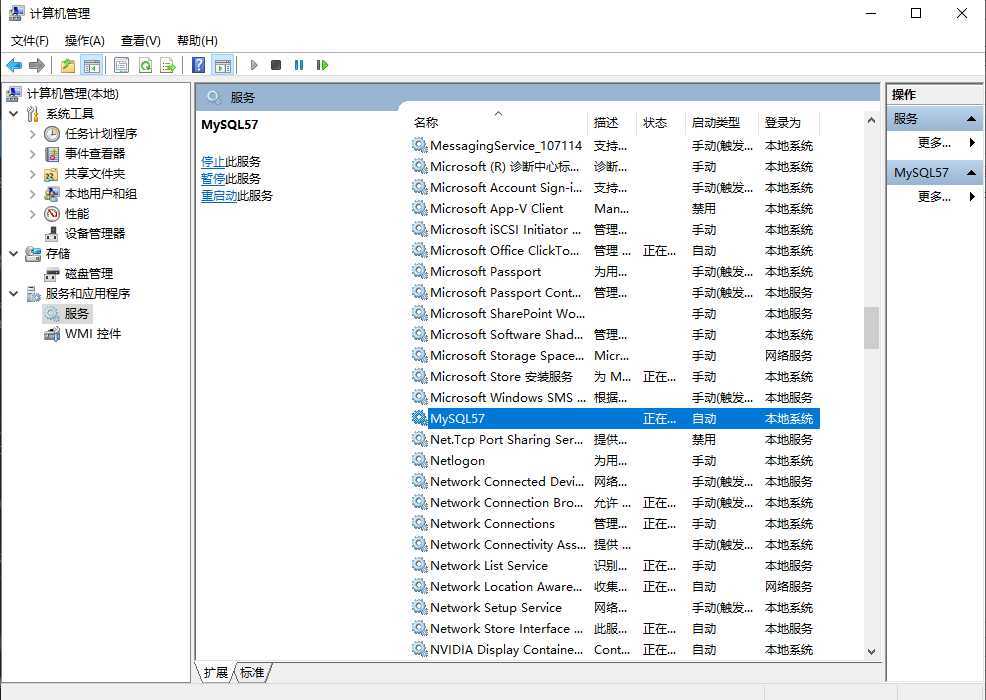Click the Forward arrow in the toolbar
986x700 pixels.
[x=37, y=65]
